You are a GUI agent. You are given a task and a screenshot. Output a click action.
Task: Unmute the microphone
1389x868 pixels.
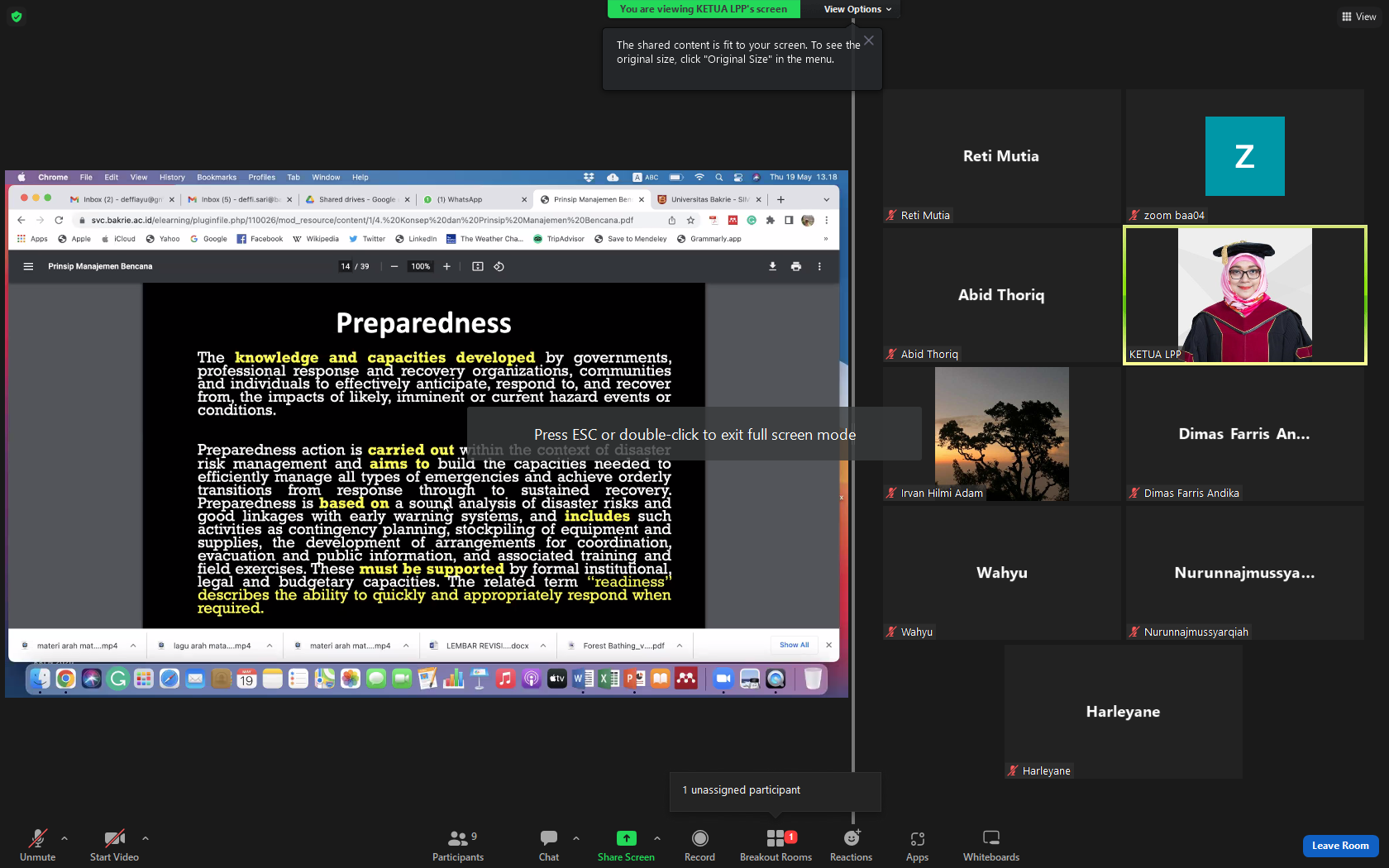click(x=38, y=846)
